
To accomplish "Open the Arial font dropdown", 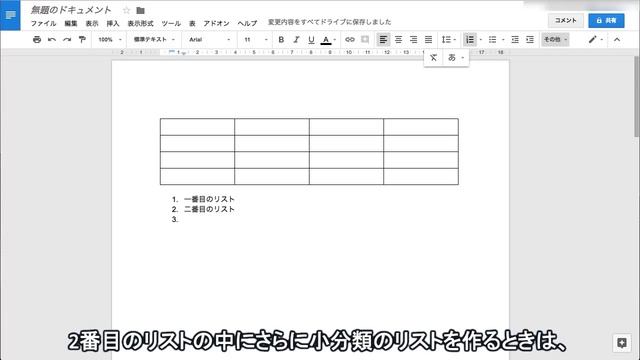I will (209, 40).
